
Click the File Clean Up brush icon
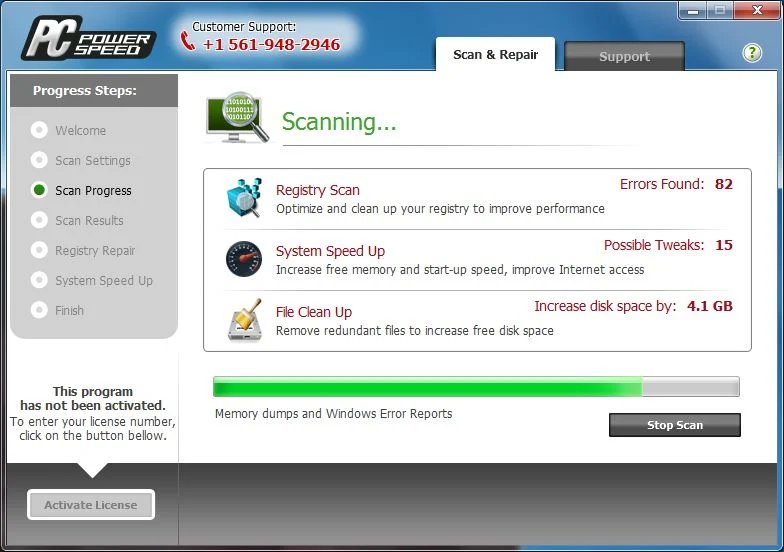point(245,320)
